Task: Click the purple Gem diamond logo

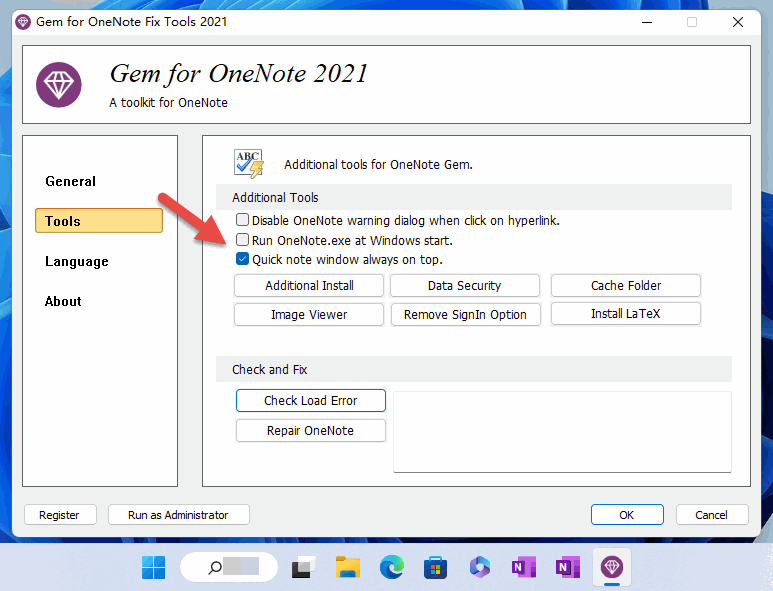Action: click(x=59, y=85)
